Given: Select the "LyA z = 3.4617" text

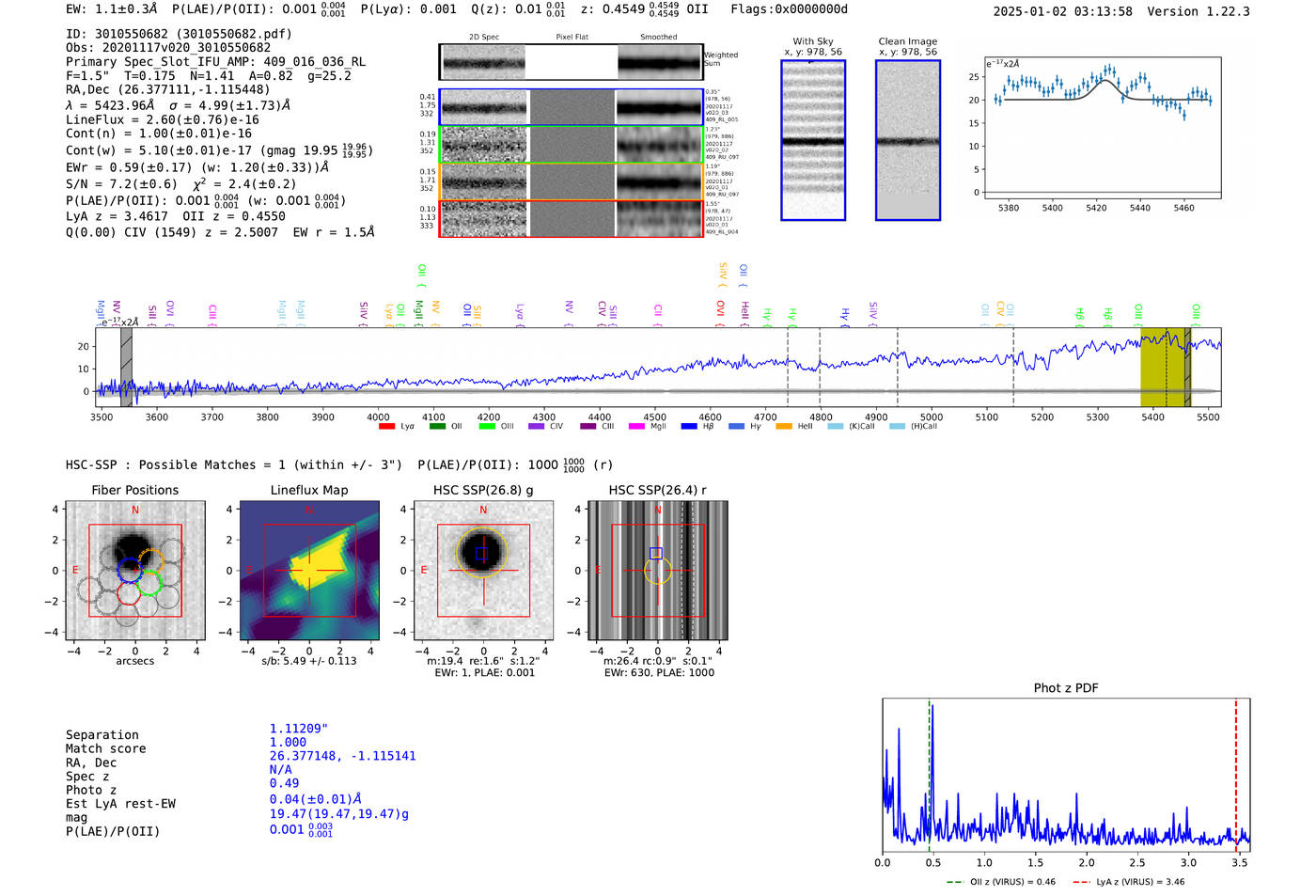Looking at the screenshot, I should coord(117,216).
